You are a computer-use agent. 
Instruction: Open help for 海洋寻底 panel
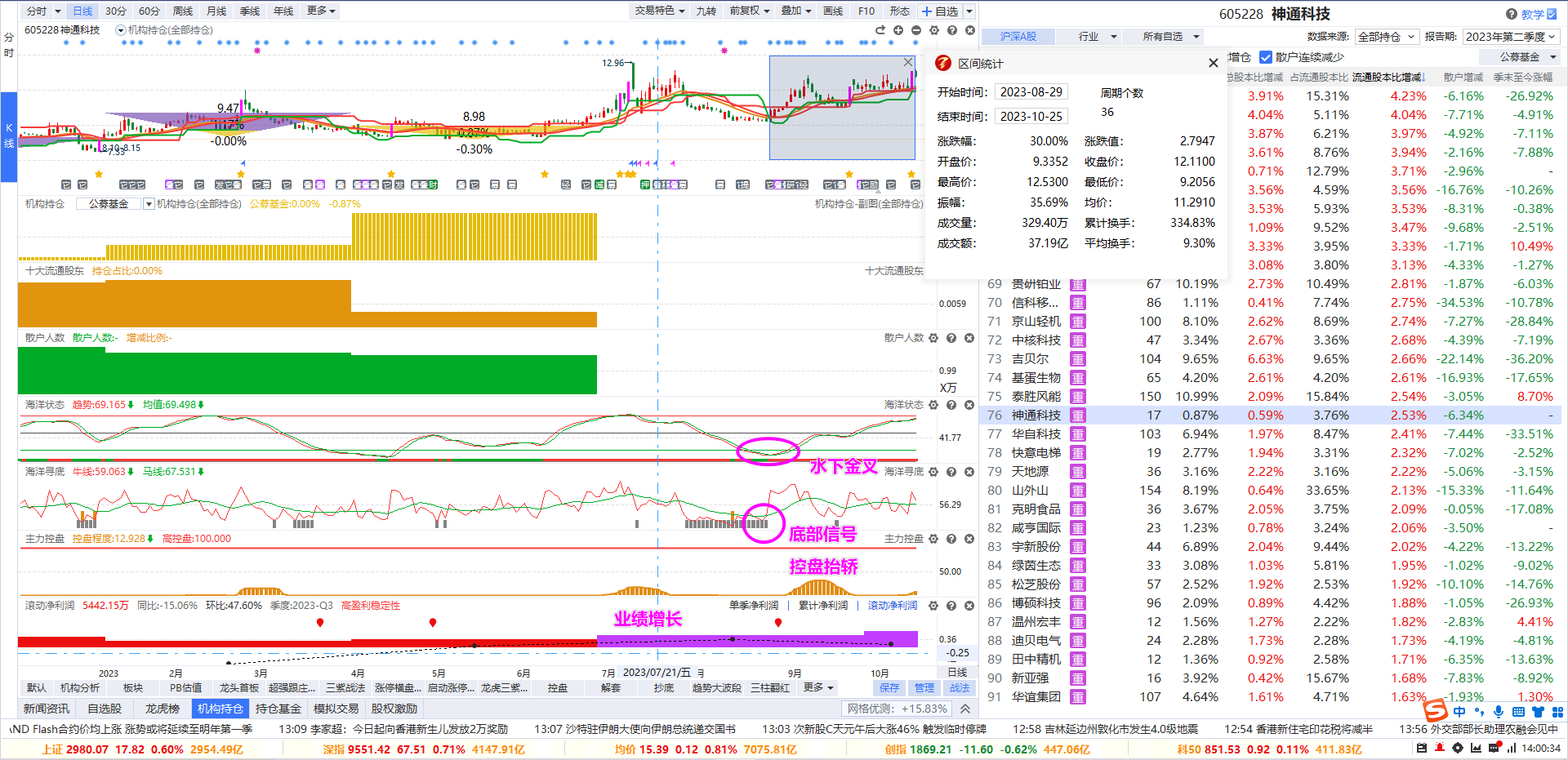pos(951,472)
